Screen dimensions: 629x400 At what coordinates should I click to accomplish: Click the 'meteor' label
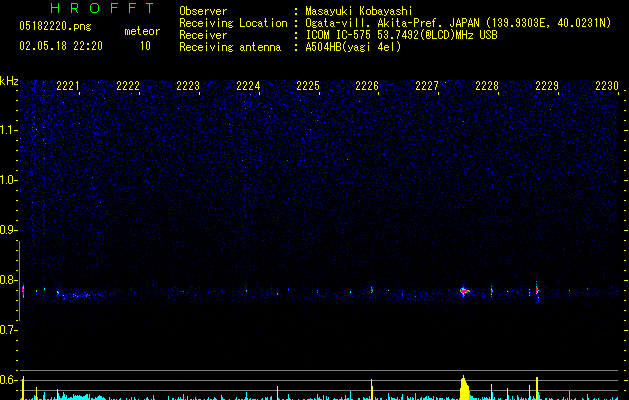[142, 31]
